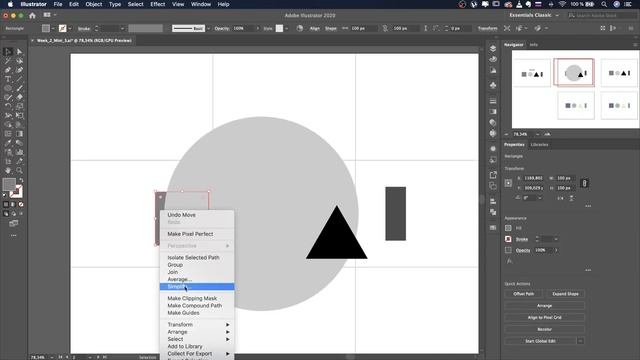The image size is (640, 360).
Task: Select the Eyedropper tool
Action: [8, 143]
